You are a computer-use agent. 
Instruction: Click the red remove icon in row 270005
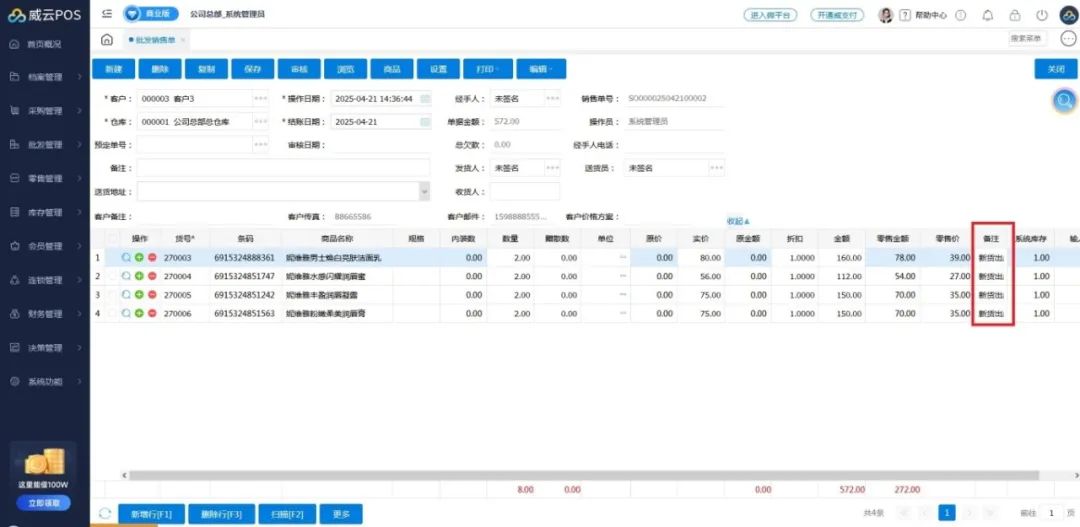152,295
